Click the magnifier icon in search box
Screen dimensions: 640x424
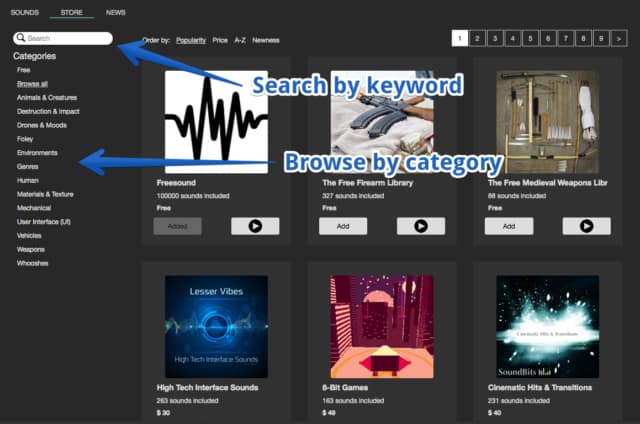[21, 38]
